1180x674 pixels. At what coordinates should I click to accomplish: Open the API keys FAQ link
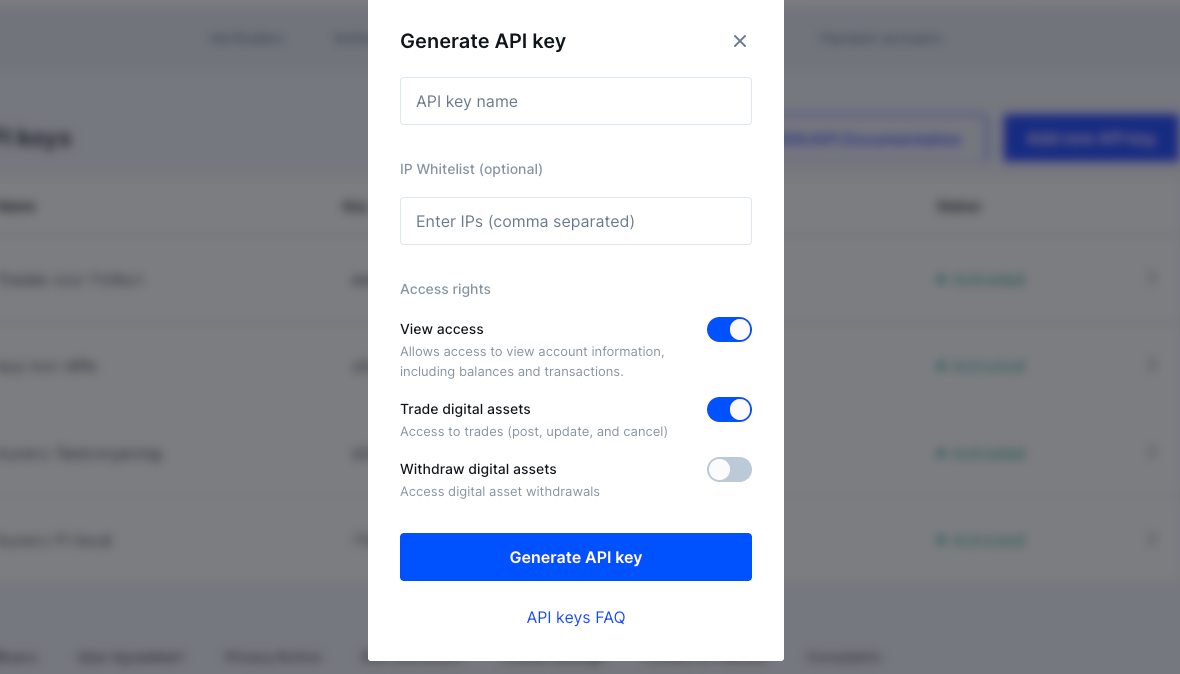tap(576, 617)
